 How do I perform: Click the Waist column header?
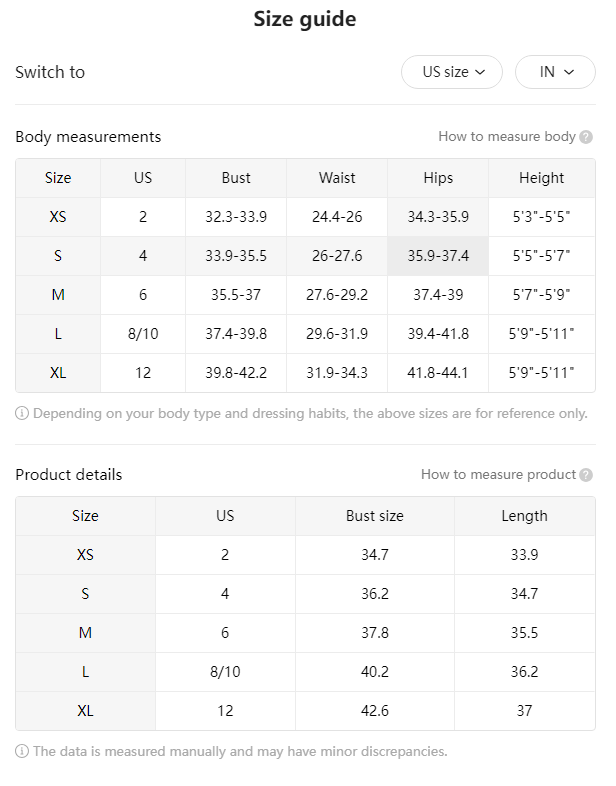[x=337, y=178]
